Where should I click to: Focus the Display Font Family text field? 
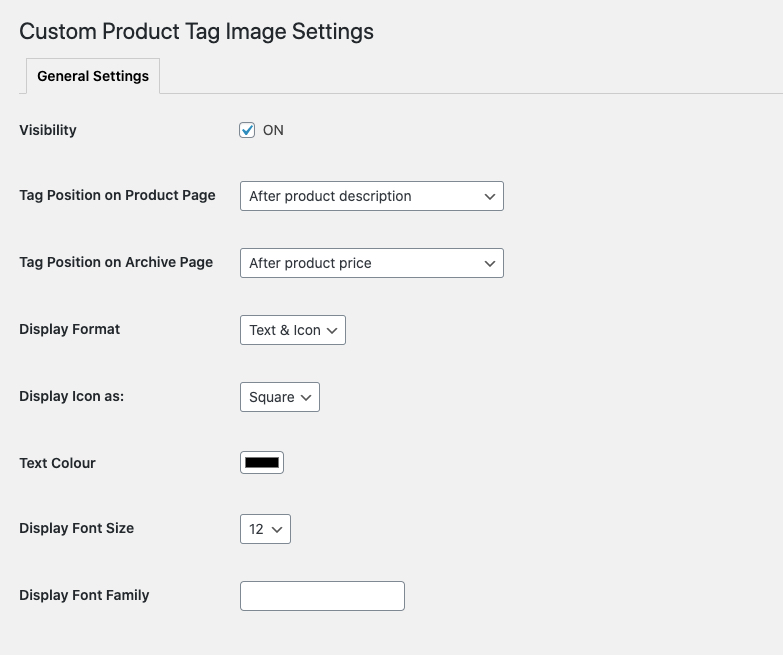[x=322, y=596]
